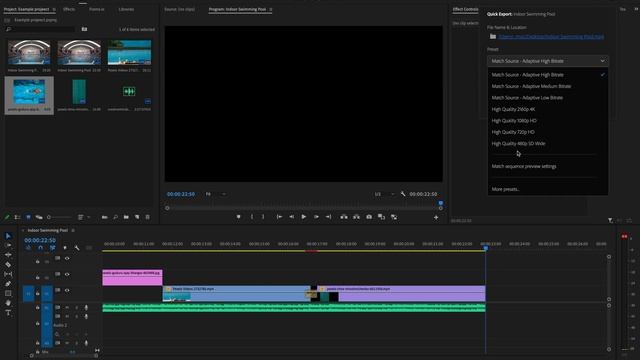Export a frame with camera icon

[x=369, y=217]
